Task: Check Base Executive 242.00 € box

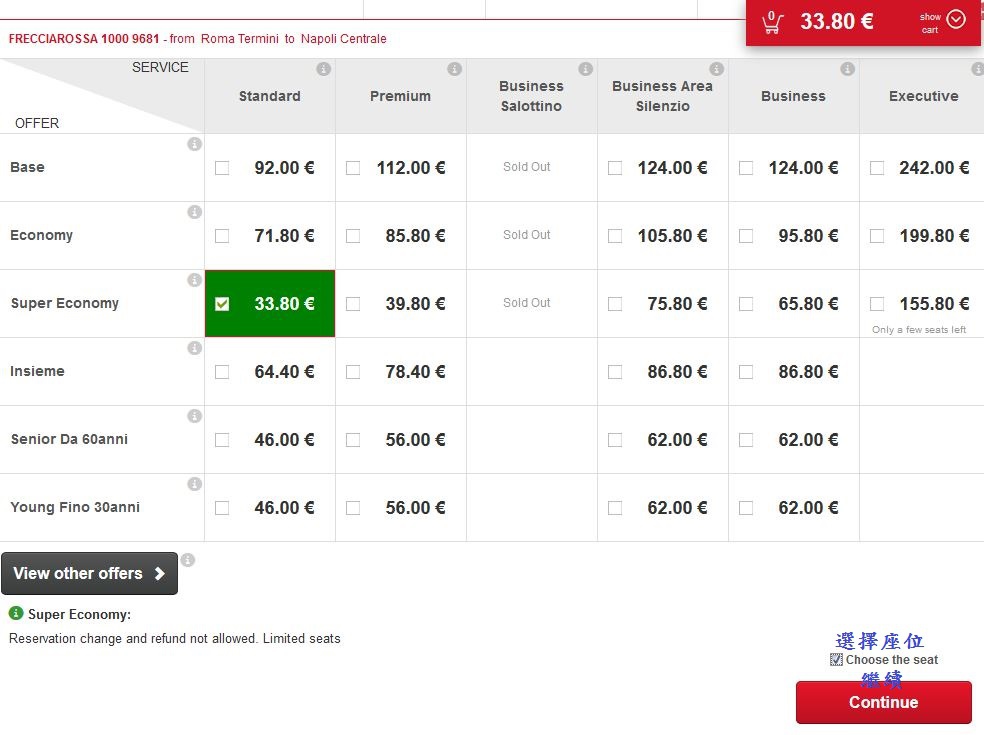Action: click(877, 168)
